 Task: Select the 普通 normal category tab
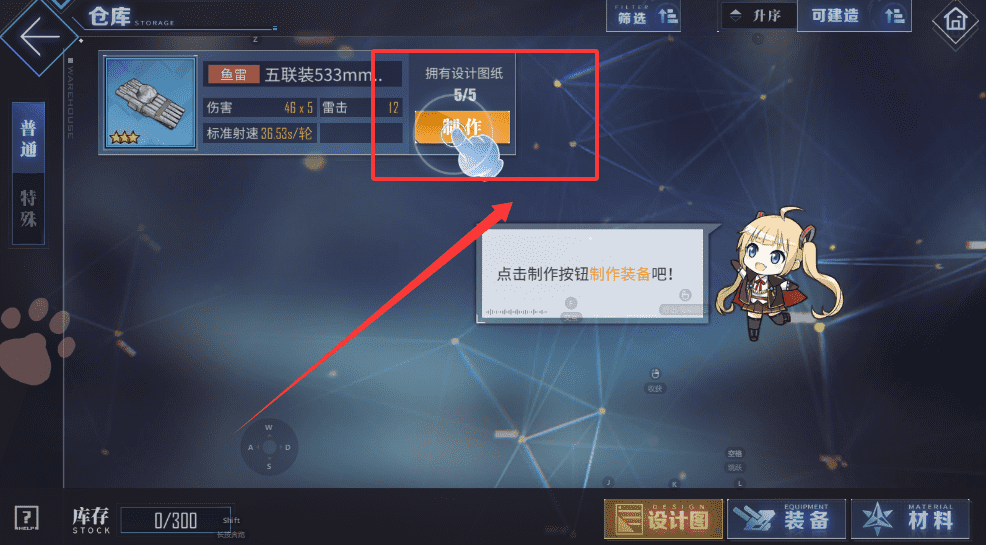click(x=28, y=138)
